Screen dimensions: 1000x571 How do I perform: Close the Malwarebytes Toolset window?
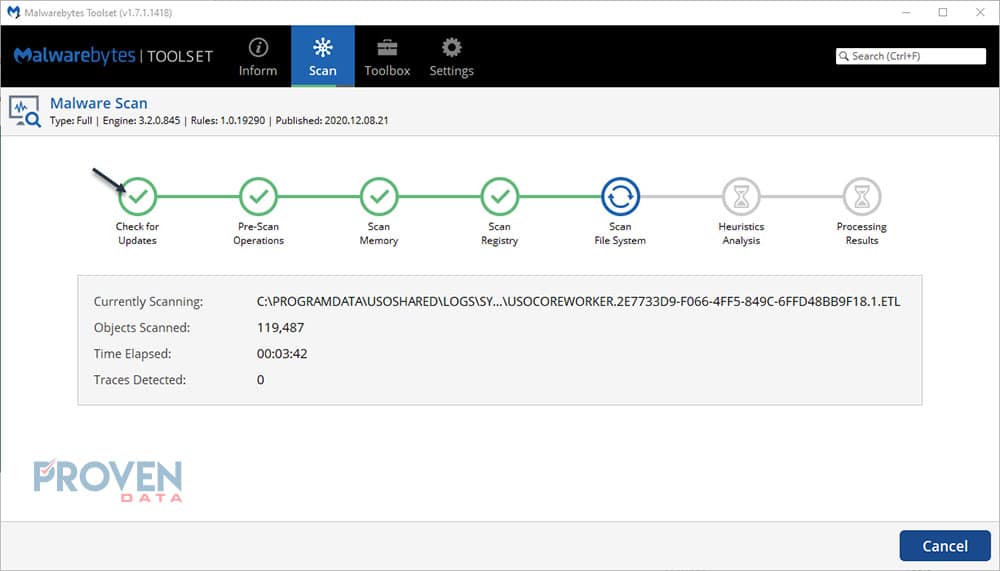980,12
